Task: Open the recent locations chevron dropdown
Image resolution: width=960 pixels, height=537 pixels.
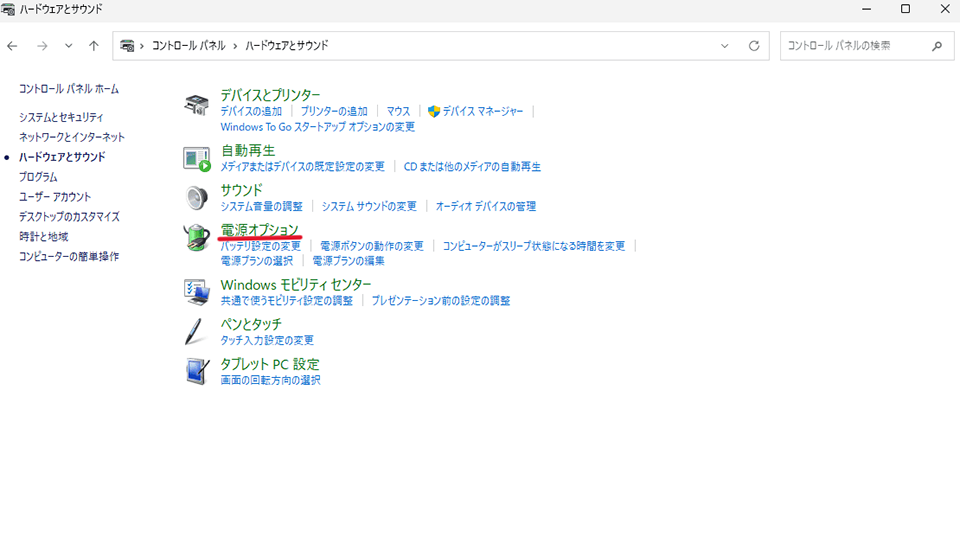Action: click(68, 46)
